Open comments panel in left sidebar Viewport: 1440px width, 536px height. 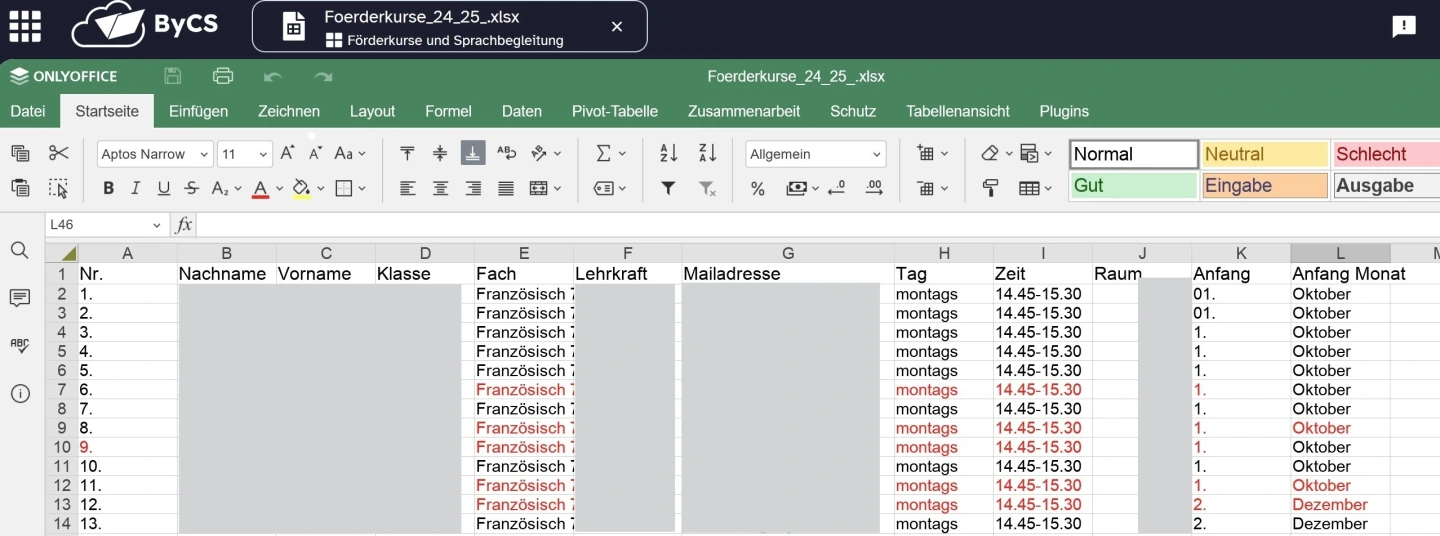20,298
